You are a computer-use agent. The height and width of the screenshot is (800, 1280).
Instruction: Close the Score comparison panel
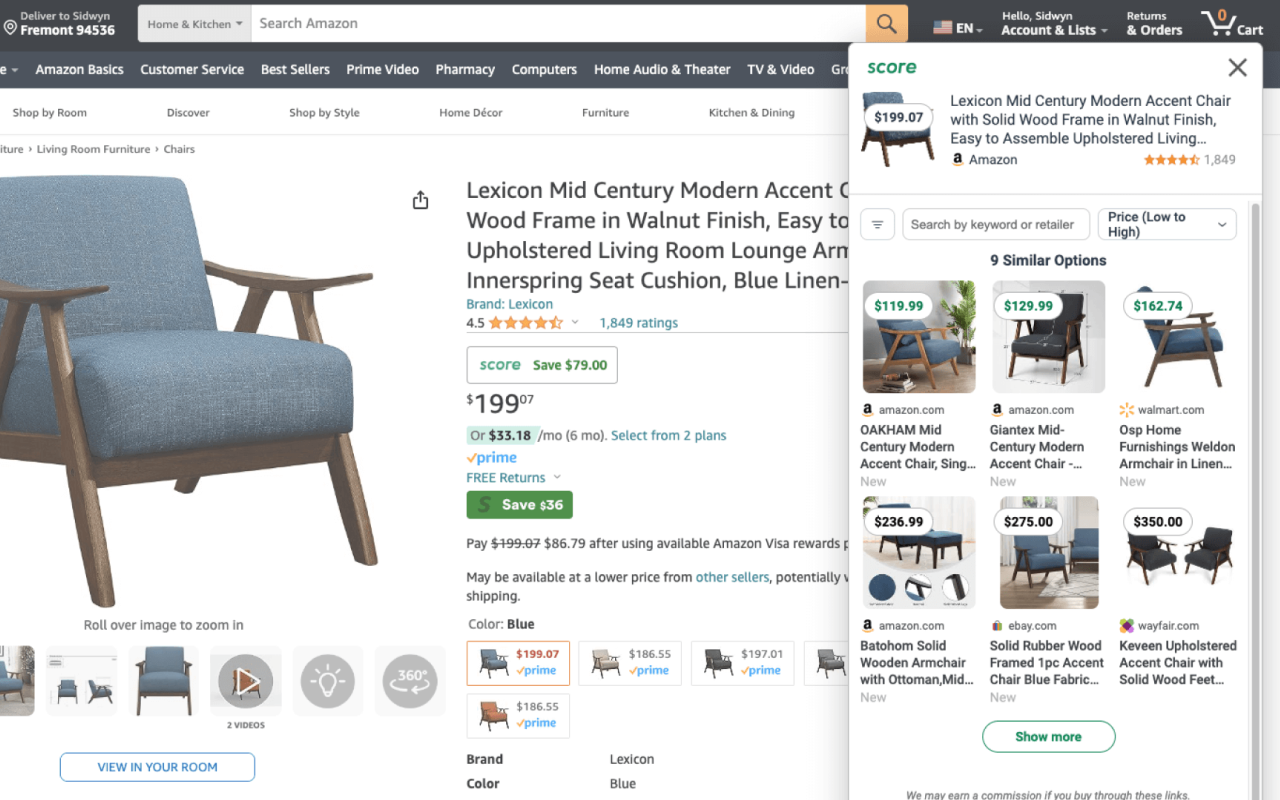coord(1237,68)
